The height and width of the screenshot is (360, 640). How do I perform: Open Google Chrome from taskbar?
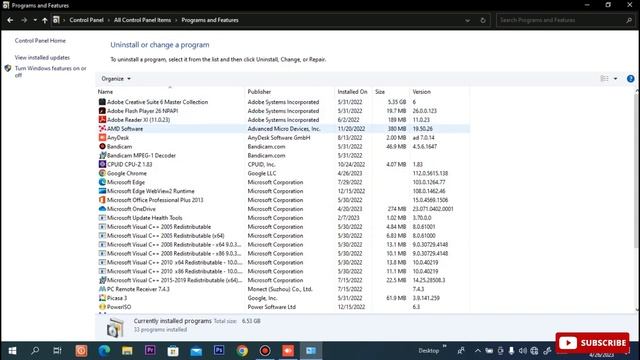(242, 351)
